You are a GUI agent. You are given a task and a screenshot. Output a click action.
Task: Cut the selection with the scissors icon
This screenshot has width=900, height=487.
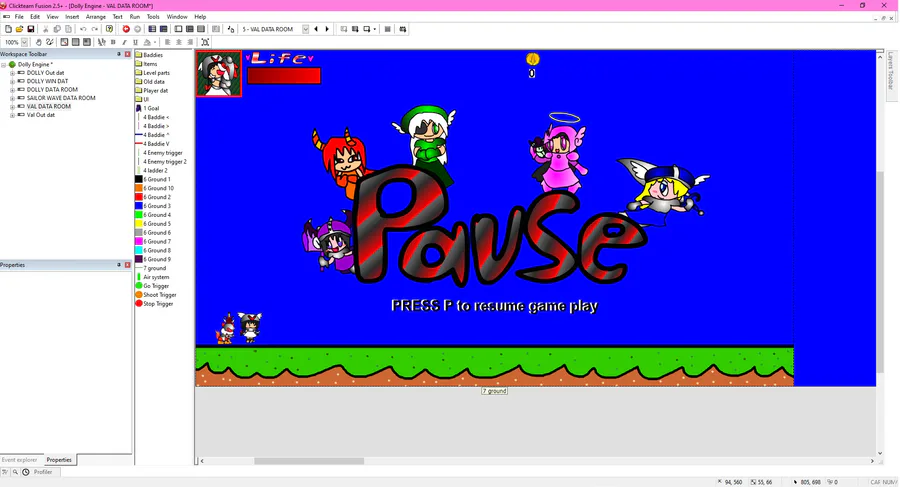(45, 29)
